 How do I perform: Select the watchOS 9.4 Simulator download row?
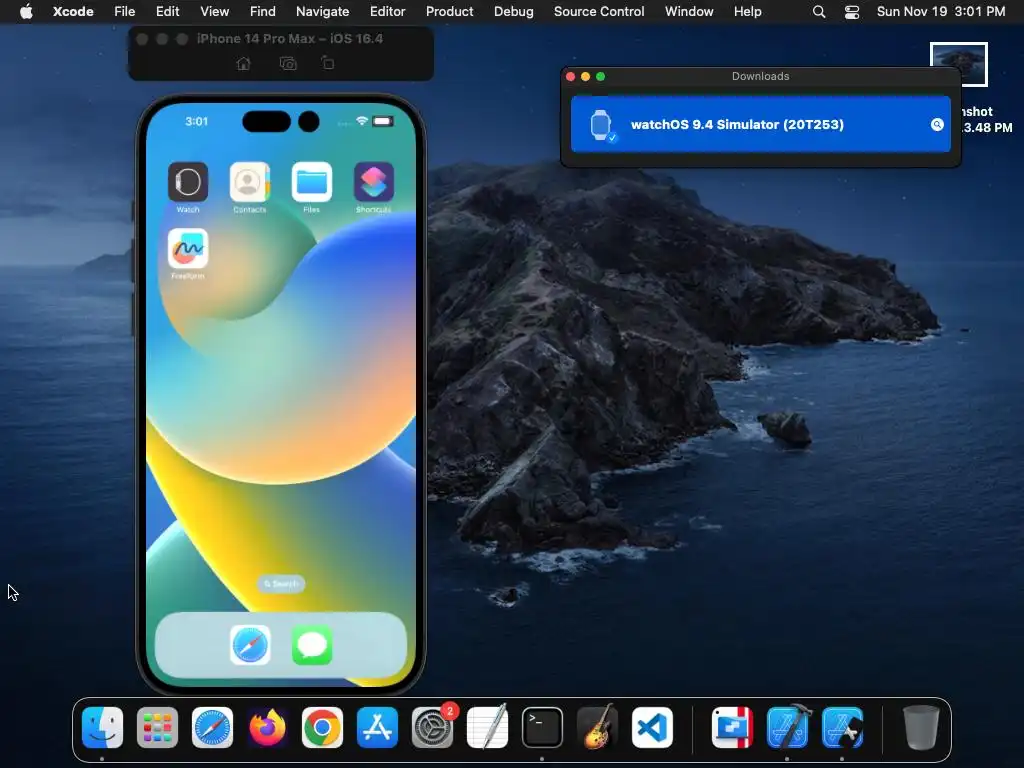click(x=761, y=125)
